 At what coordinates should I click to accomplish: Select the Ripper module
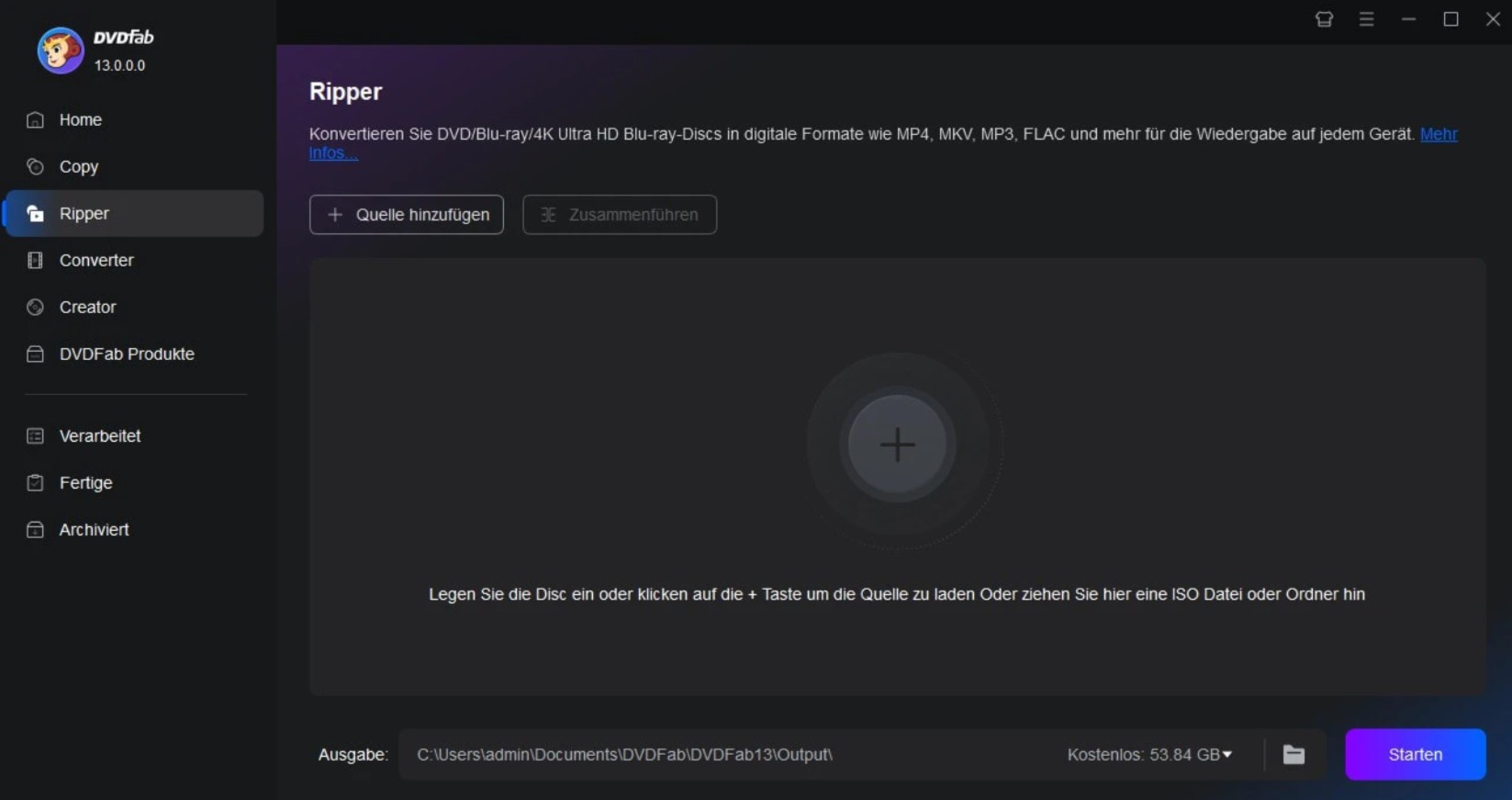point(135,213)
